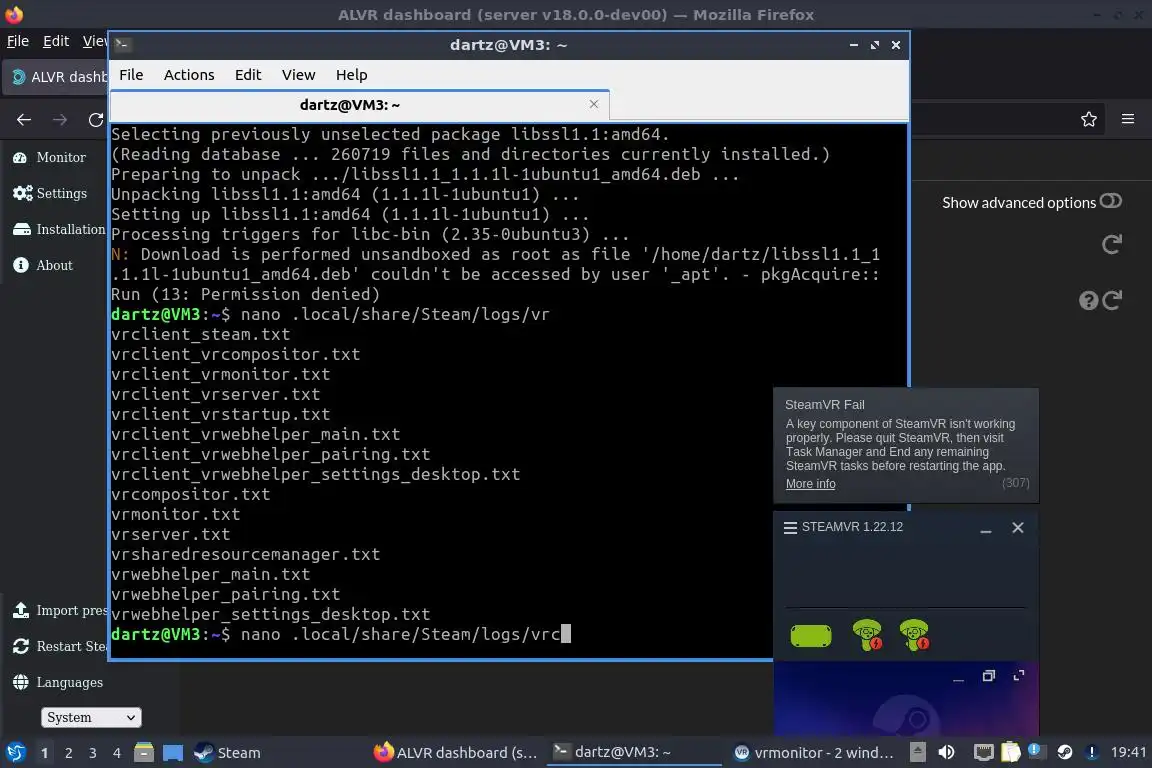Click Restart SteamVR in ALVR sidebar
Viewport: 1152px width, 768px height.
coord(60,646)
